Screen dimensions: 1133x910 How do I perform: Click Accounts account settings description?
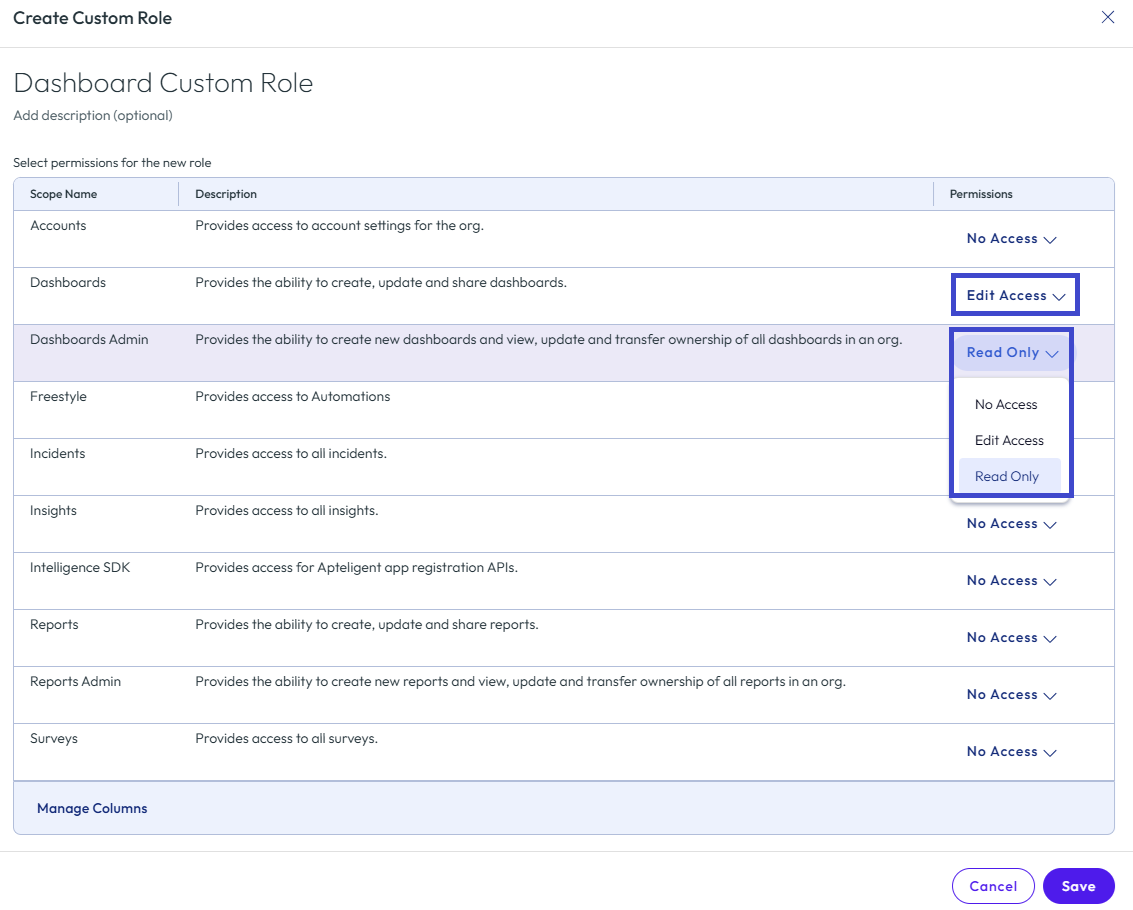[x=340, y=226]
